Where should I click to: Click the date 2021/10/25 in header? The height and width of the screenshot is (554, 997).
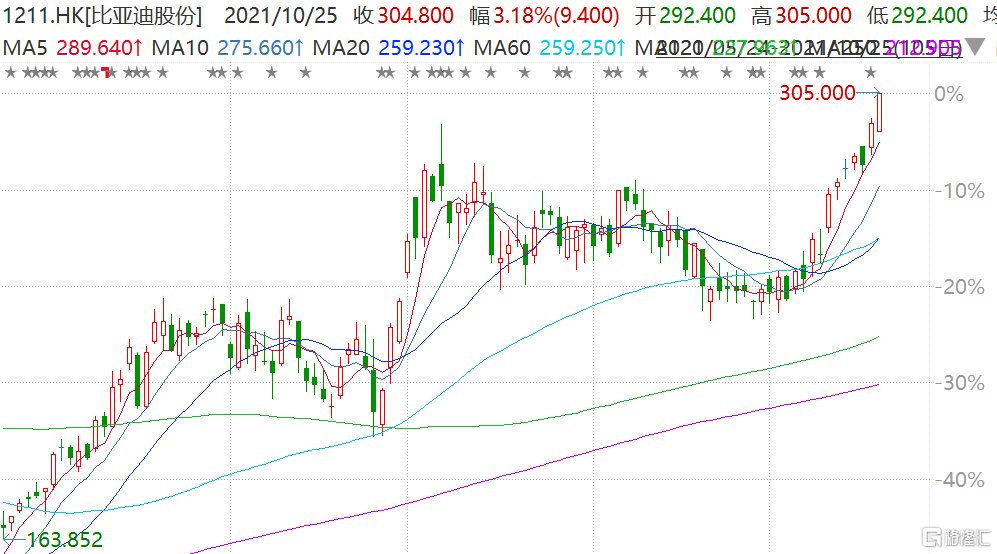[x=280, y=15]
